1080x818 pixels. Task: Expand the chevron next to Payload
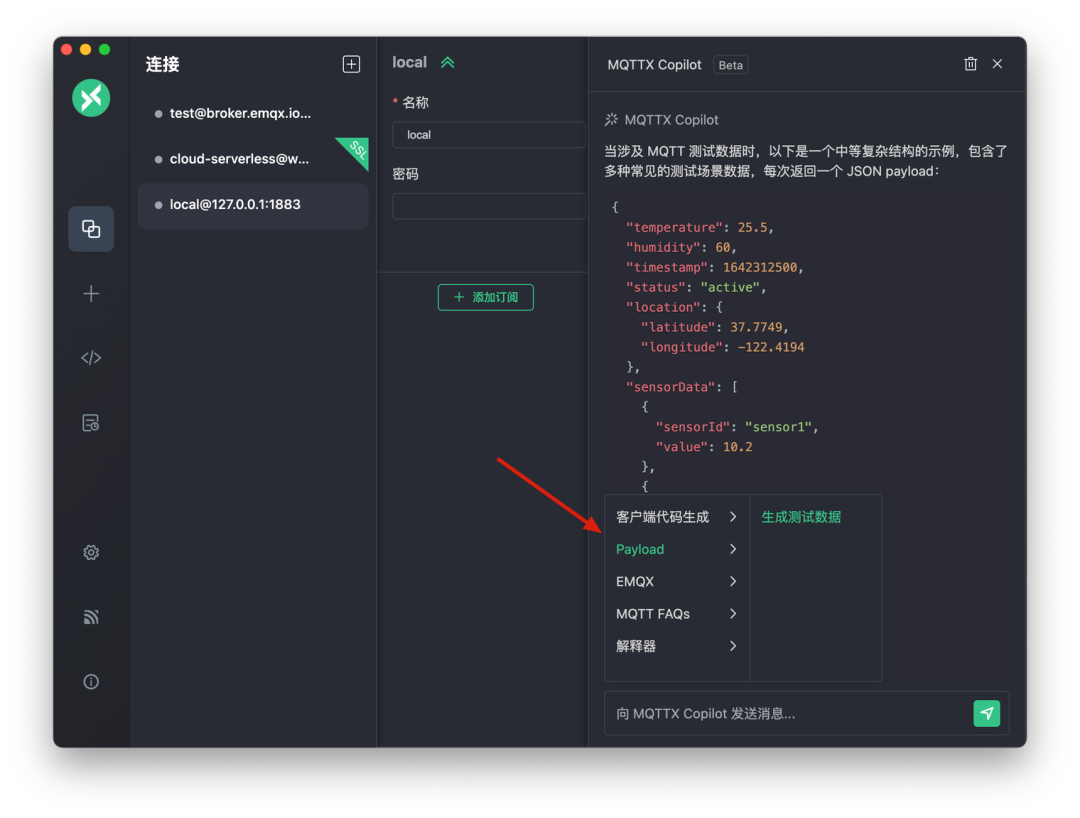pos(733,549)
